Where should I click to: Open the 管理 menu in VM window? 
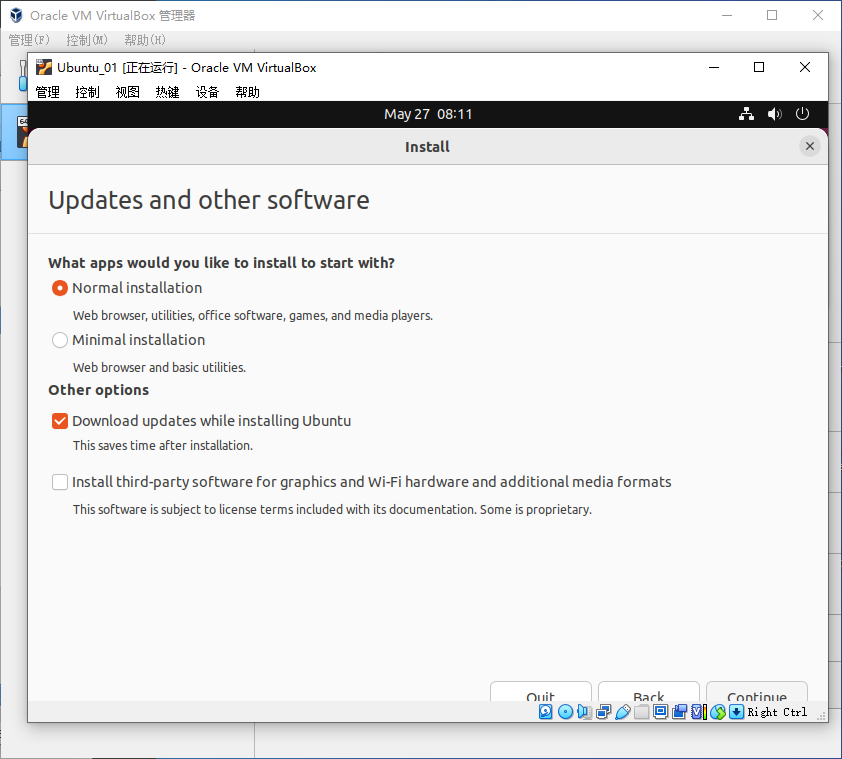coord(47,92)
